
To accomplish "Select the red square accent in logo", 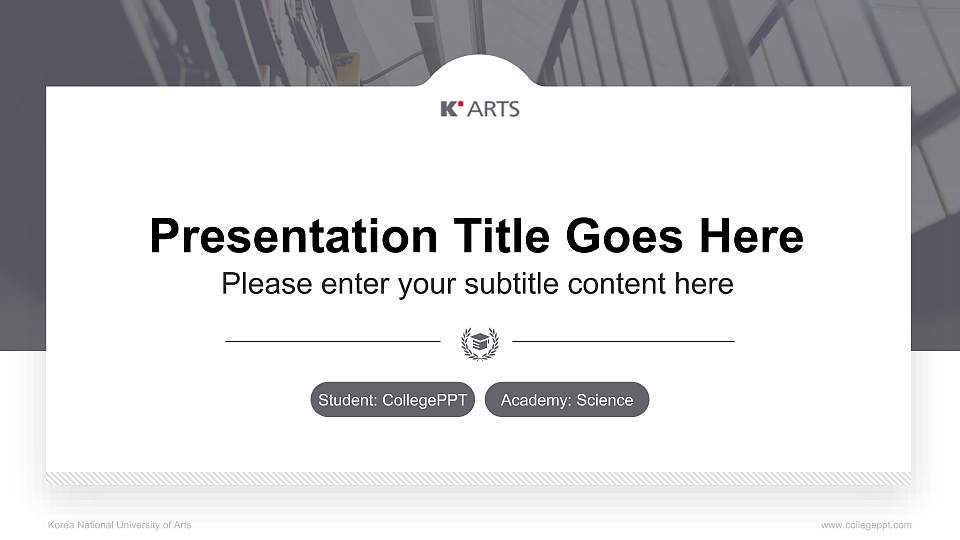I will pyautogui.click(x=460, y=103).
